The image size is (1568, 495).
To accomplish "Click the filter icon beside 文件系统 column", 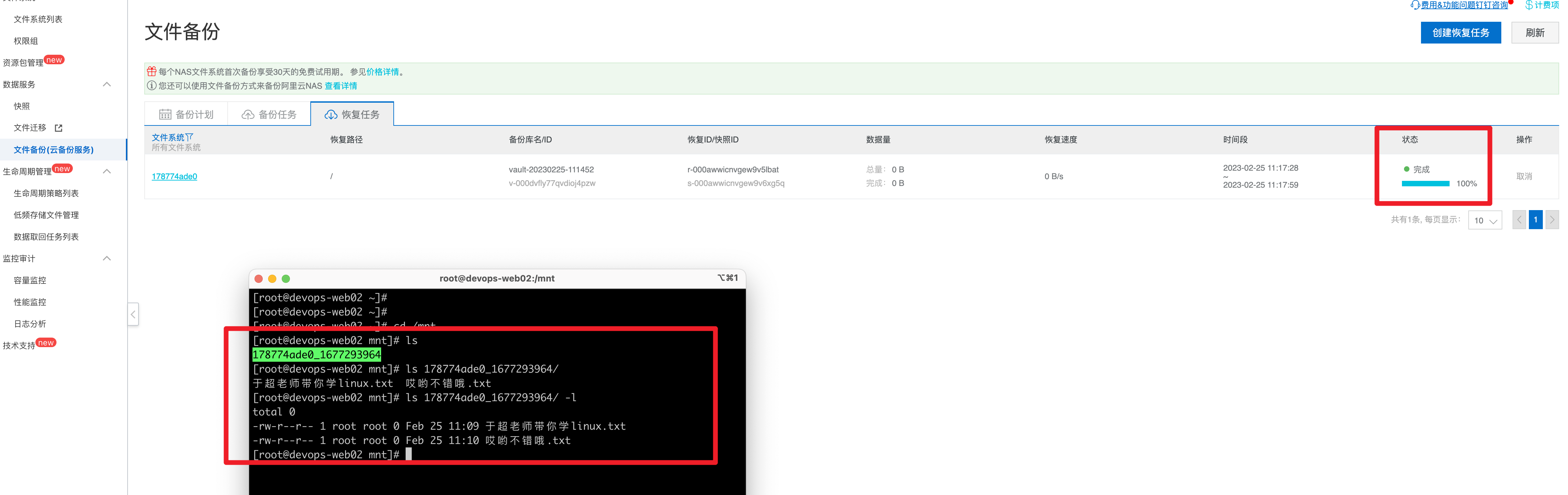I will 189,137.
